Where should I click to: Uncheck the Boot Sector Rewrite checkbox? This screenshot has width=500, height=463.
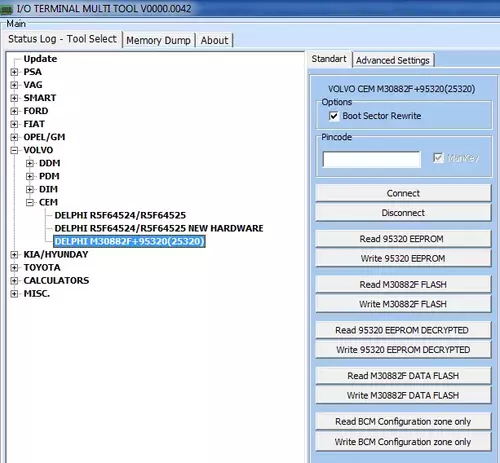(334, 116)
